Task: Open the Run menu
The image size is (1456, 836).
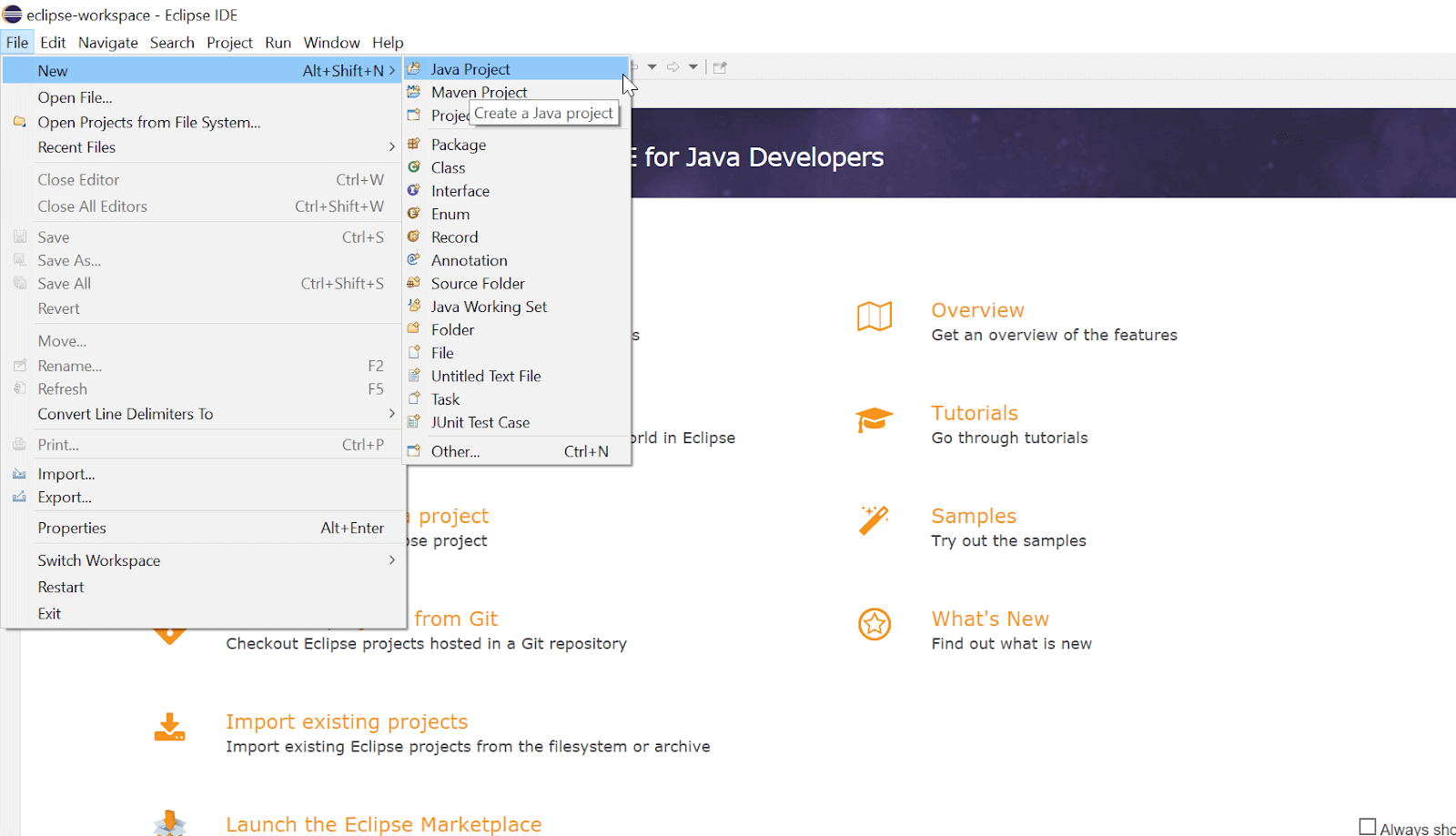Action: click(278, 43)
